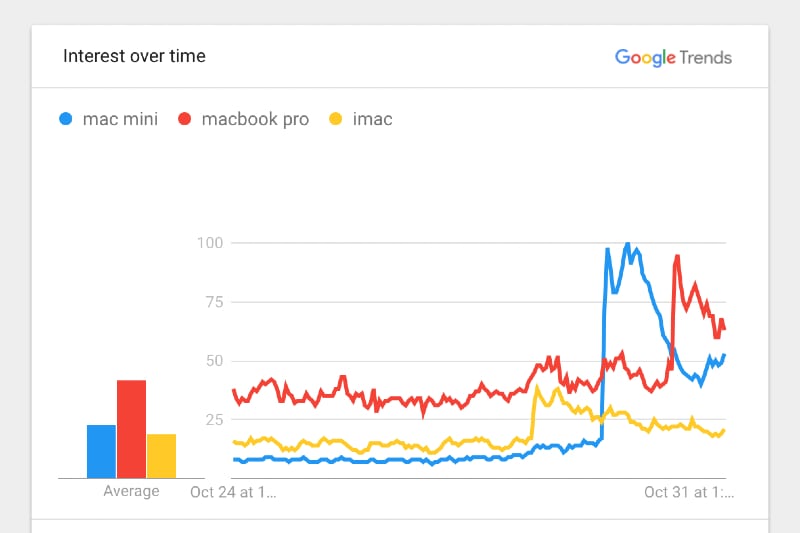Screen dimensions: 800x533
Task: Click the red dot beside macbook pro
Action: [184, 119]
